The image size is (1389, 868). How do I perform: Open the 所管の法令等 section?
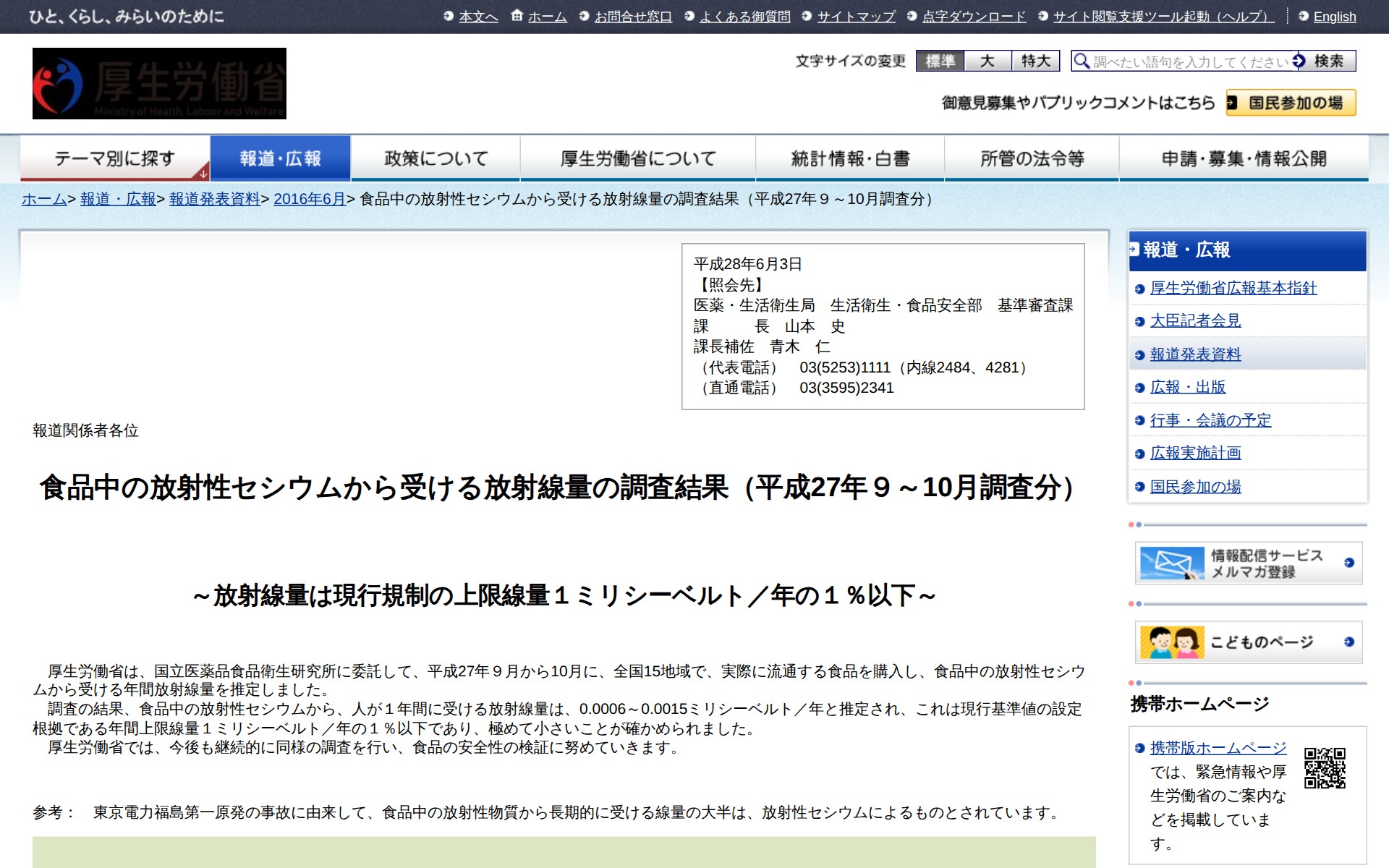1029,156
